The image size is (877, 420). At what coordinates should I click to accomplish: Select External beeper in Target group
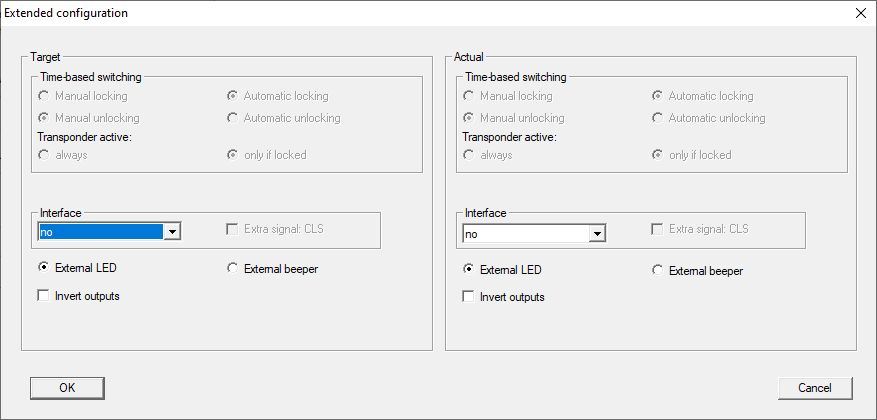click(x=233, y=268)
